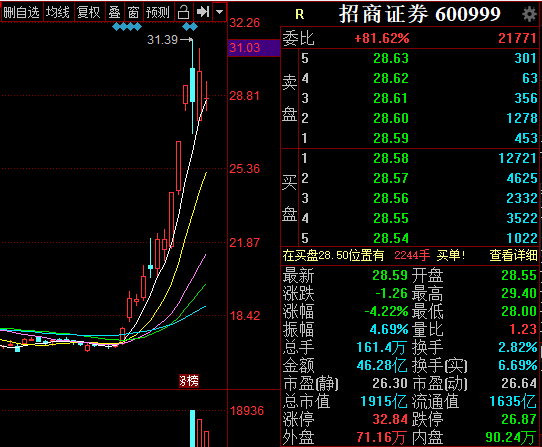Toggle the 均线 moving average display
542x447 pixels.
pyautogui.click(x=58, y=12)
